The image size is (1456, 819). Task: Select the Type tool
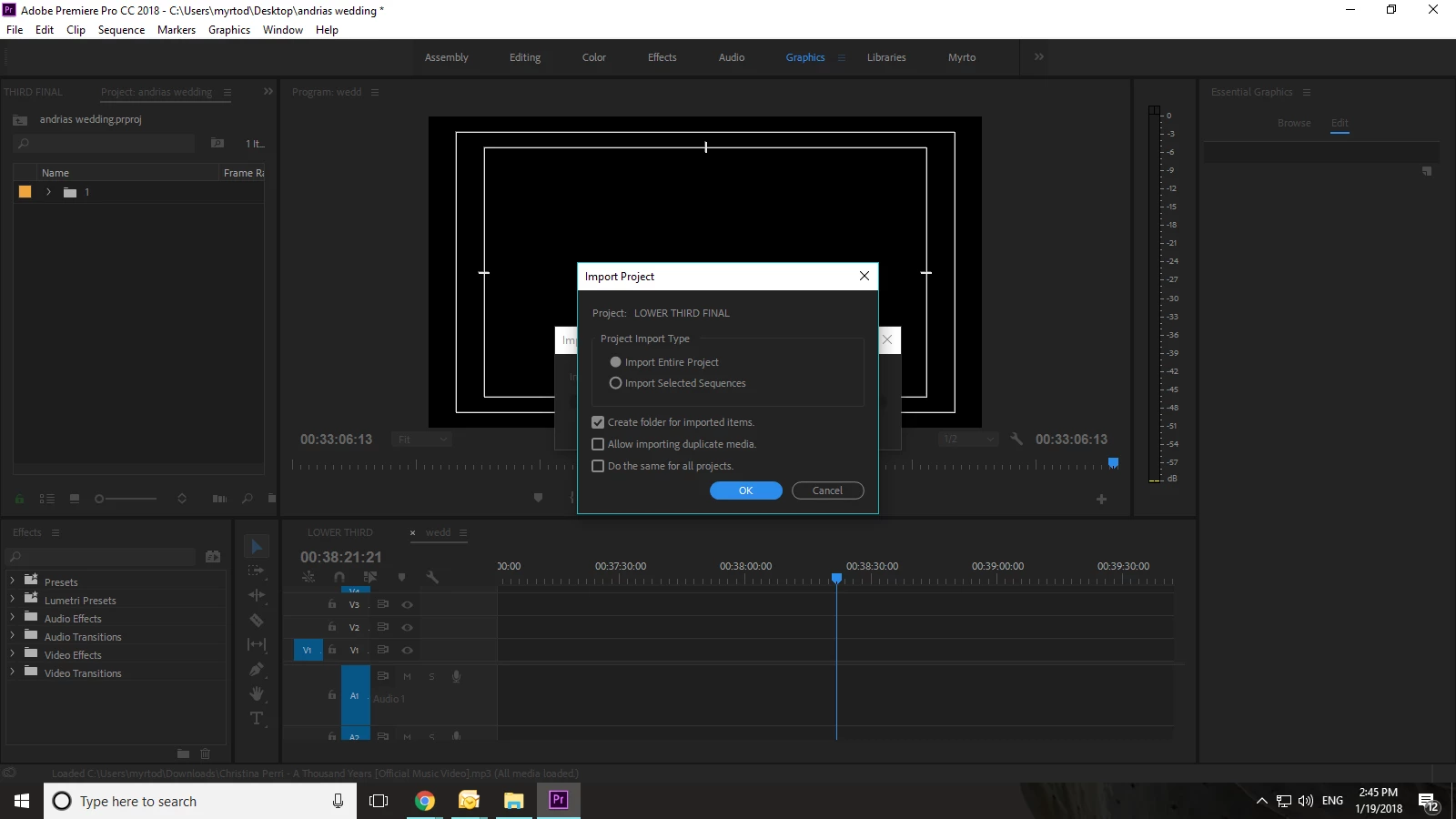coord(257,718)
